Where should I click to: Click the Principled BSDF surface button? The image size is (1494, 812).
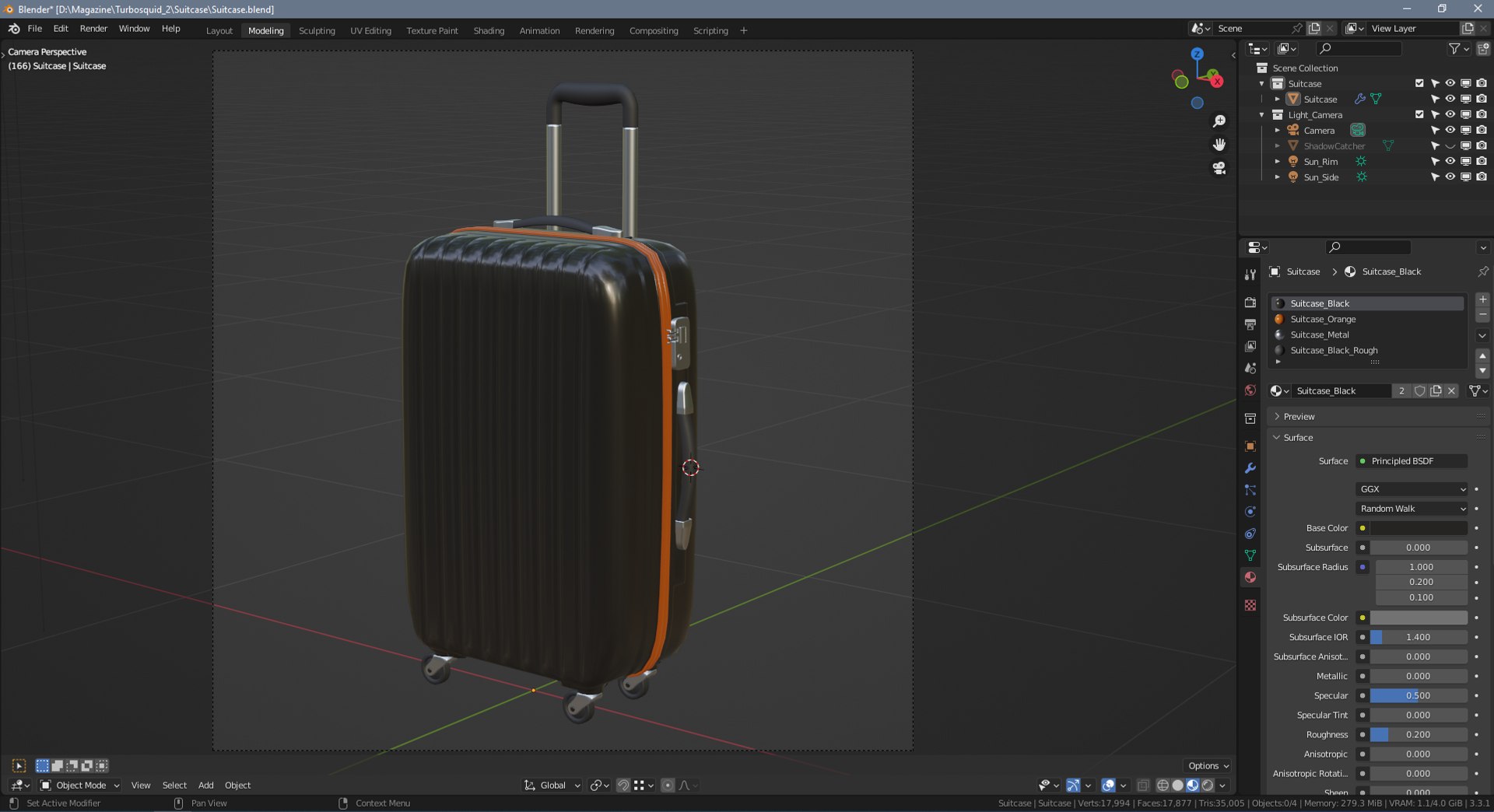(1412, 461)
